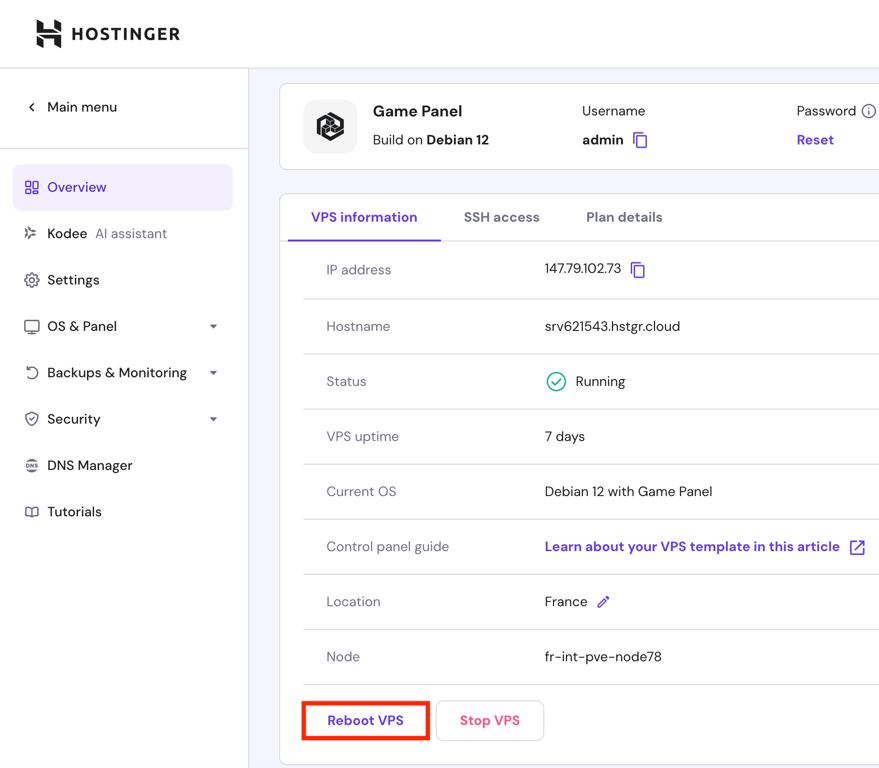This screenshot has width=879, height=768.
Task: Click the external link icon on the article link
Action: pos(857,547)
